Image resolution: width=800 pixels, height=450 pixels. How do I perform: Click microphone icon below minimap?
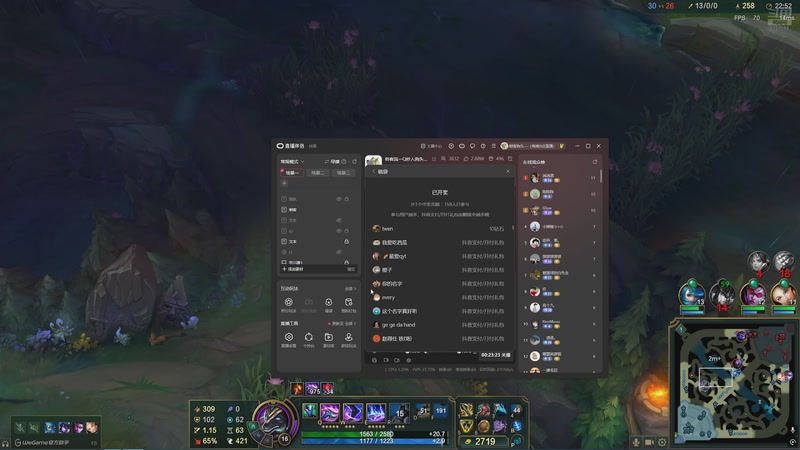coord(636,442)
